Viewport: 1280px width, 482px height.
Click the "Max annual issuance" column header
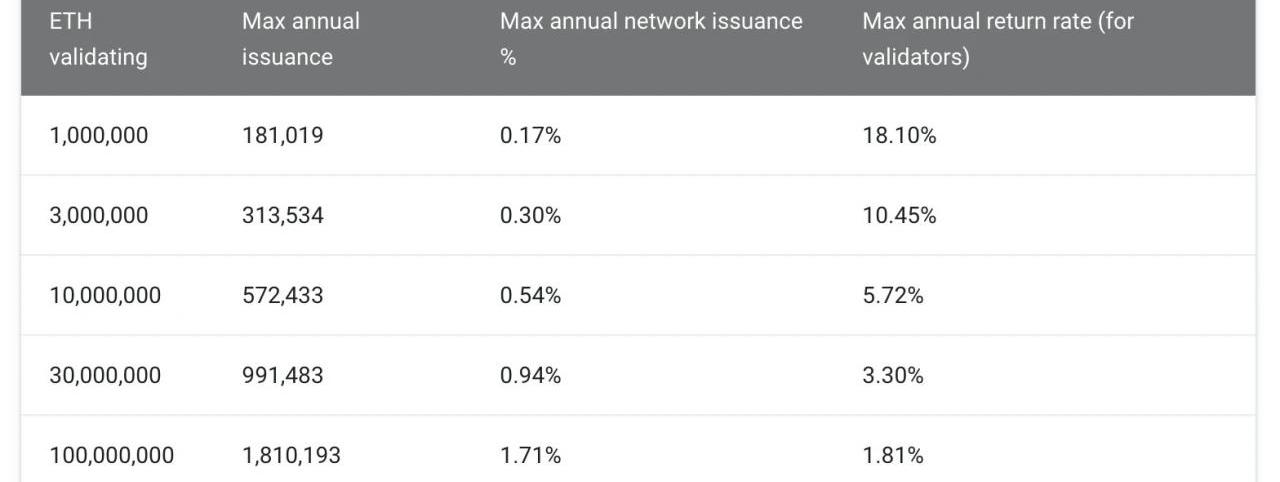301,39
